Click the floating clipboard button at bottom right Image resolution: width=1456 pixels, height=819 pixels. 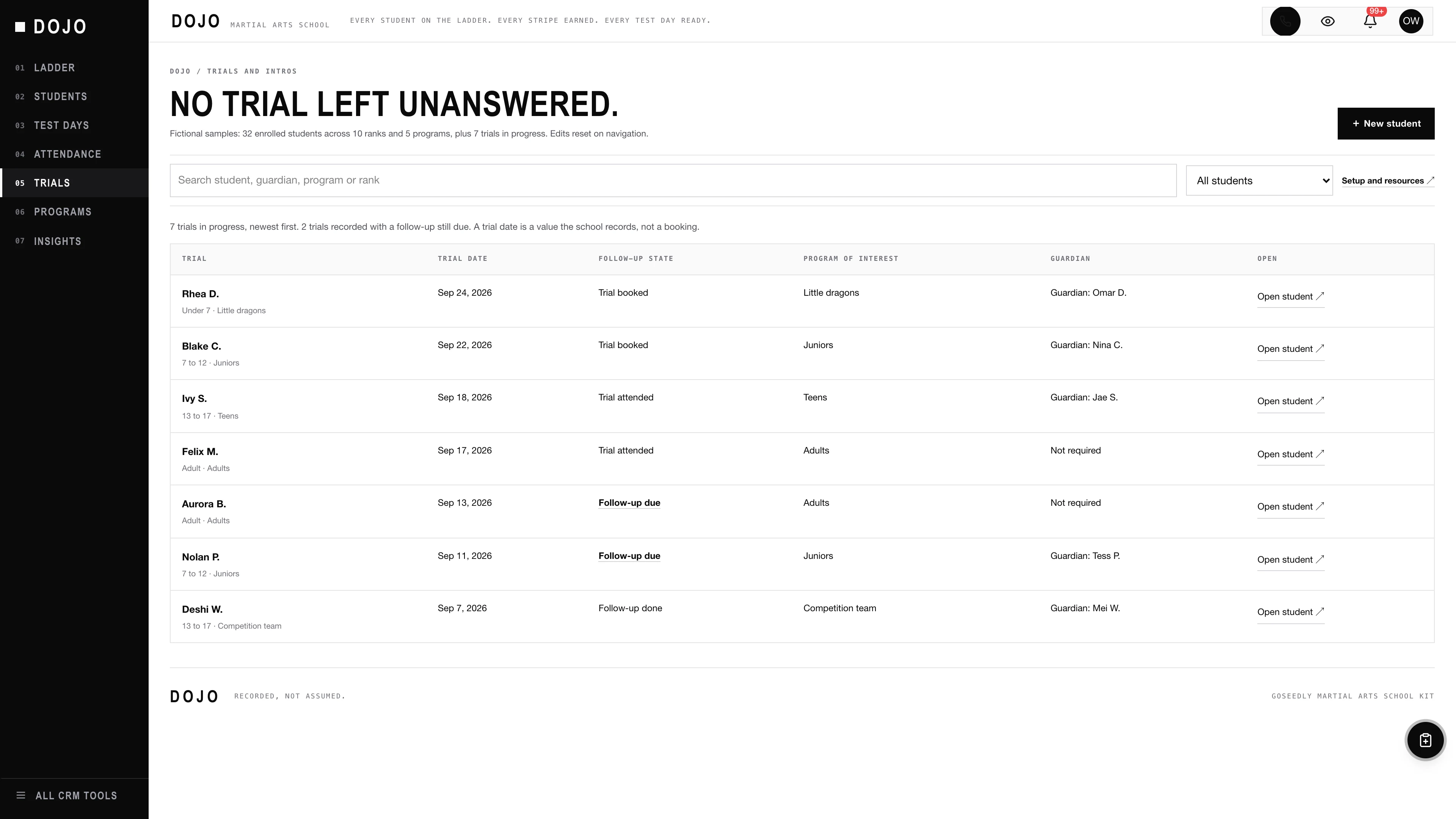pos(1425,740)
